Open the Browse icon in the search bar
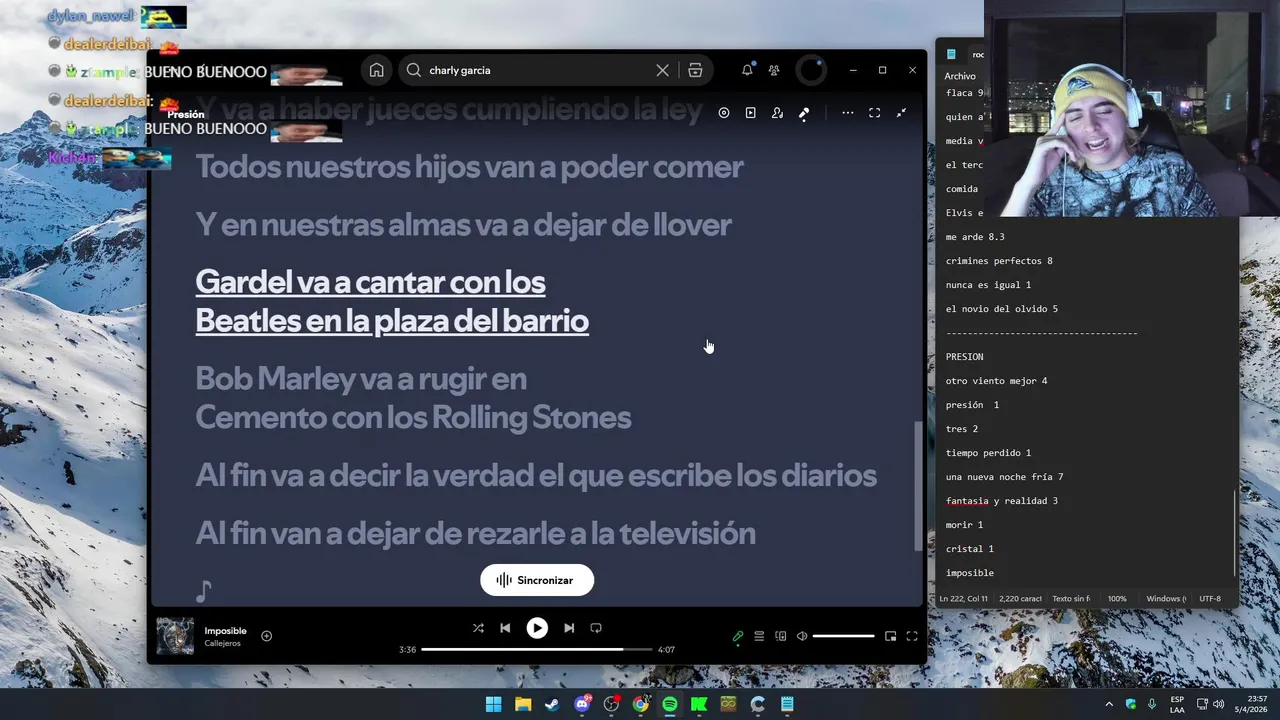 click(695, 70)
